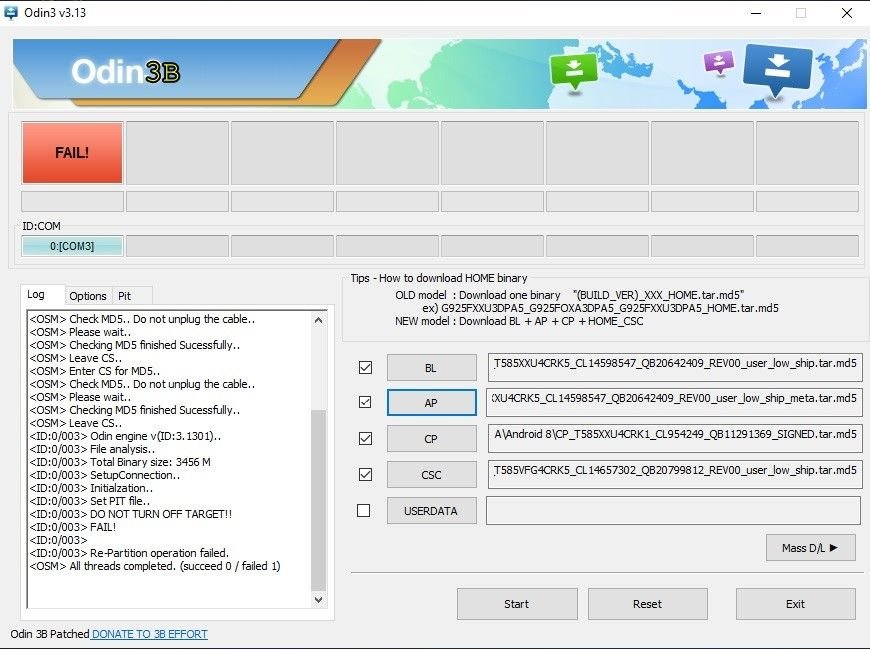The height and width of the screenshot is (649, 870).
Task: Click the log scrollbar up arrow
Action: [x=318, y=320]
